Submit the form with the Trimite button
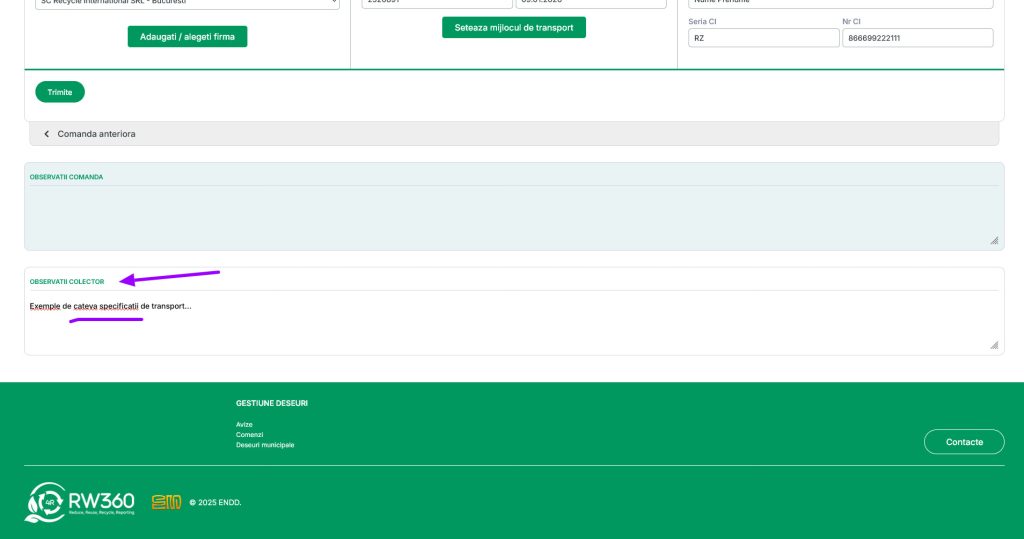This screenshot has width=1024, height=539. point(60,92)
